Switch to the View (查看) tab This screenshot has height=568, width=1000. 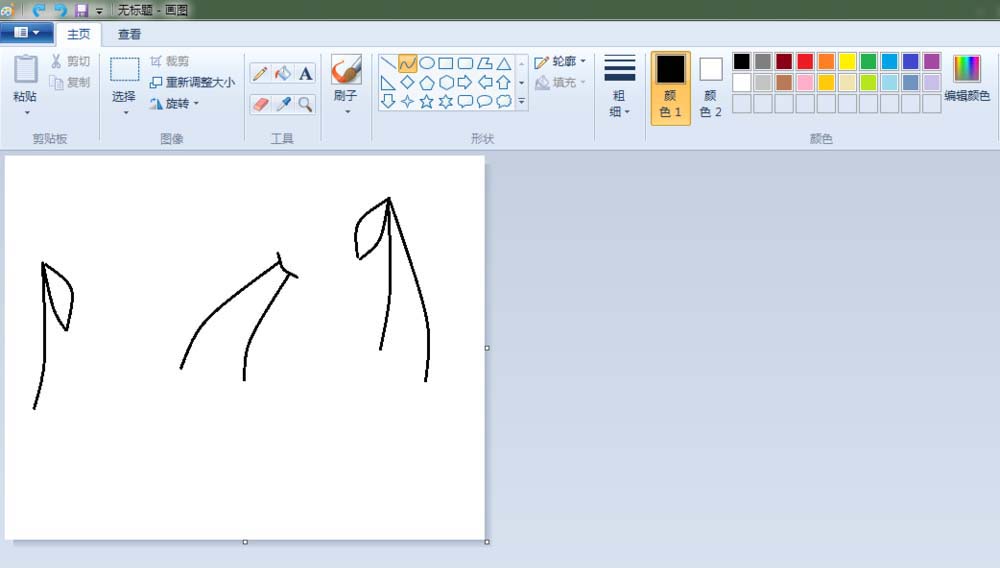129,34
